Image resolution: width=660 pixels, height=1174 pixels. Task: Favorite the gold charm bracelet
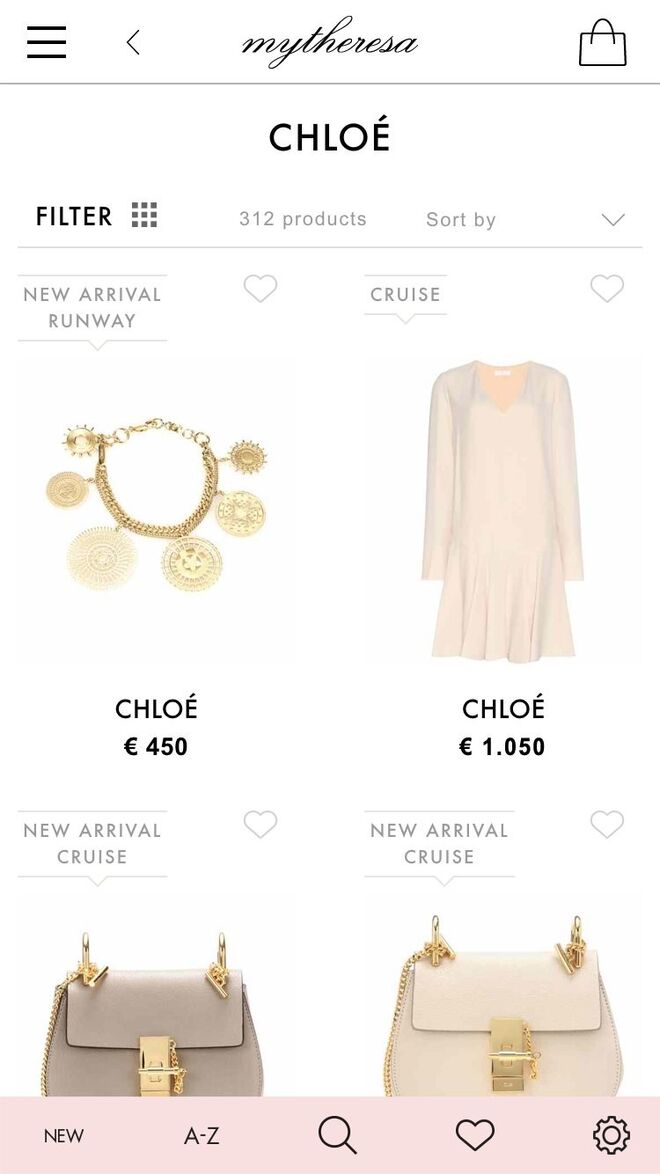pyautogui.click(x=260, y=289)
